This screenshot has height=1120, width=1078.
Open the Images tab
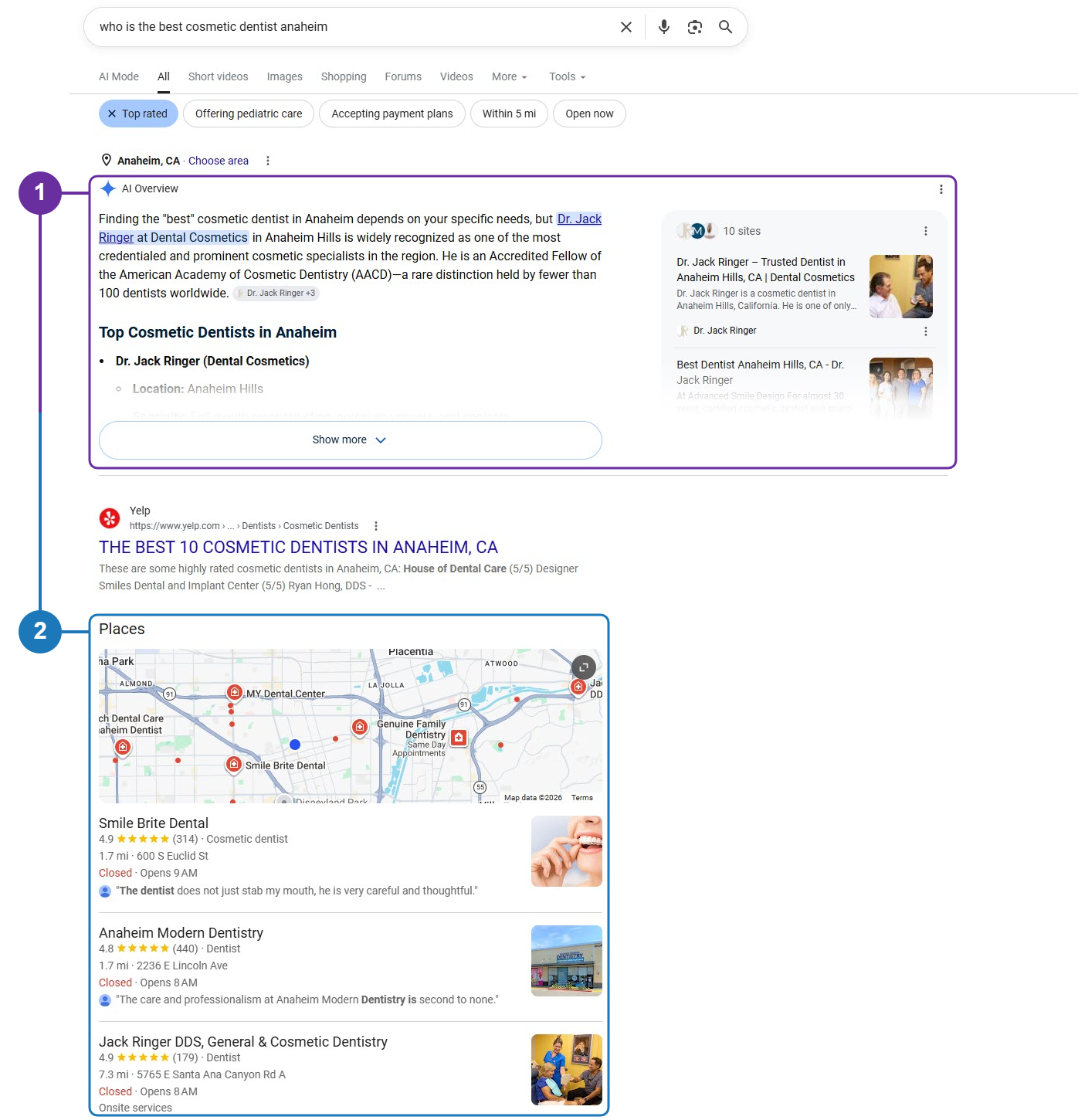coord(285,76)
